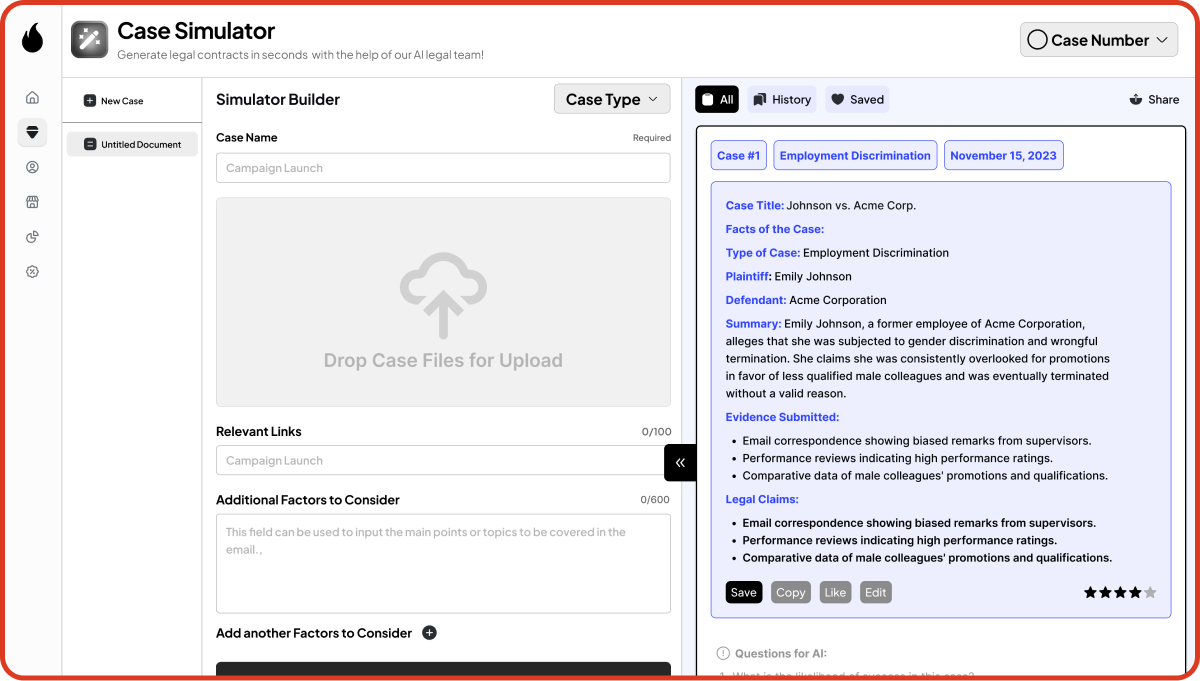Rate the case five stars

point(1150,592)
